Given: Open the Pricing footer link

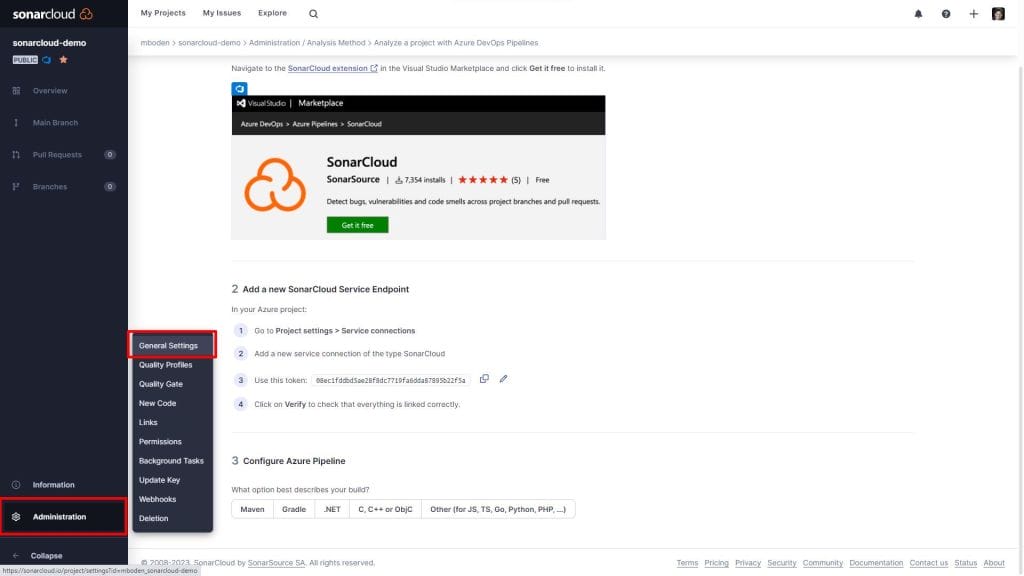Looking at the screenshot, I should point(716,563).
